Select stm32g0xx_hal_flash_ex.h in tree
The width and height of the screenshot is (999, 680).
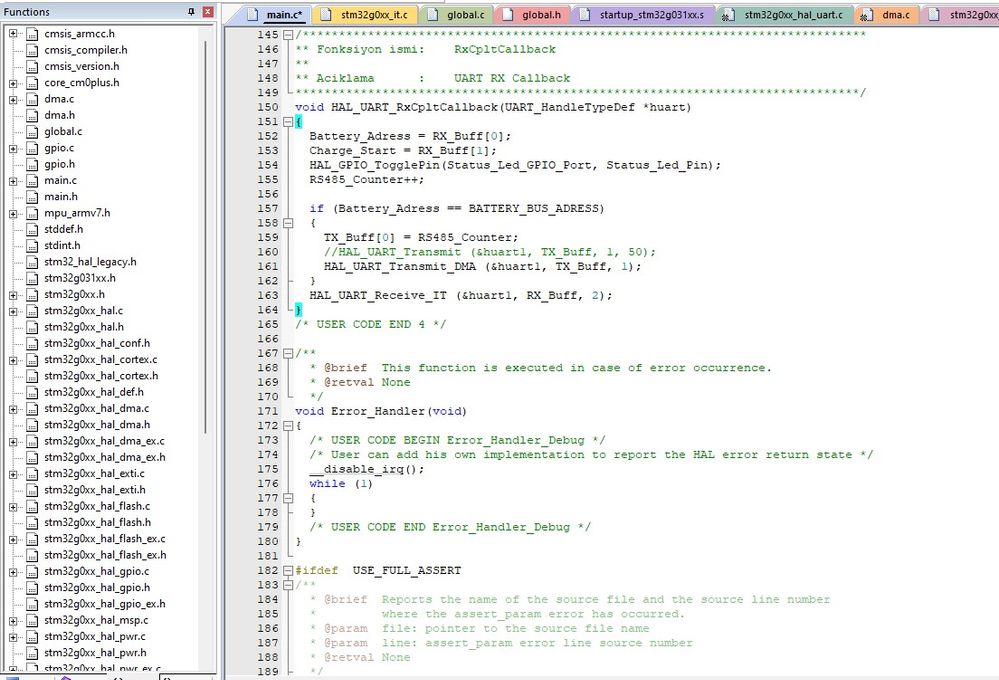(105, 555)
